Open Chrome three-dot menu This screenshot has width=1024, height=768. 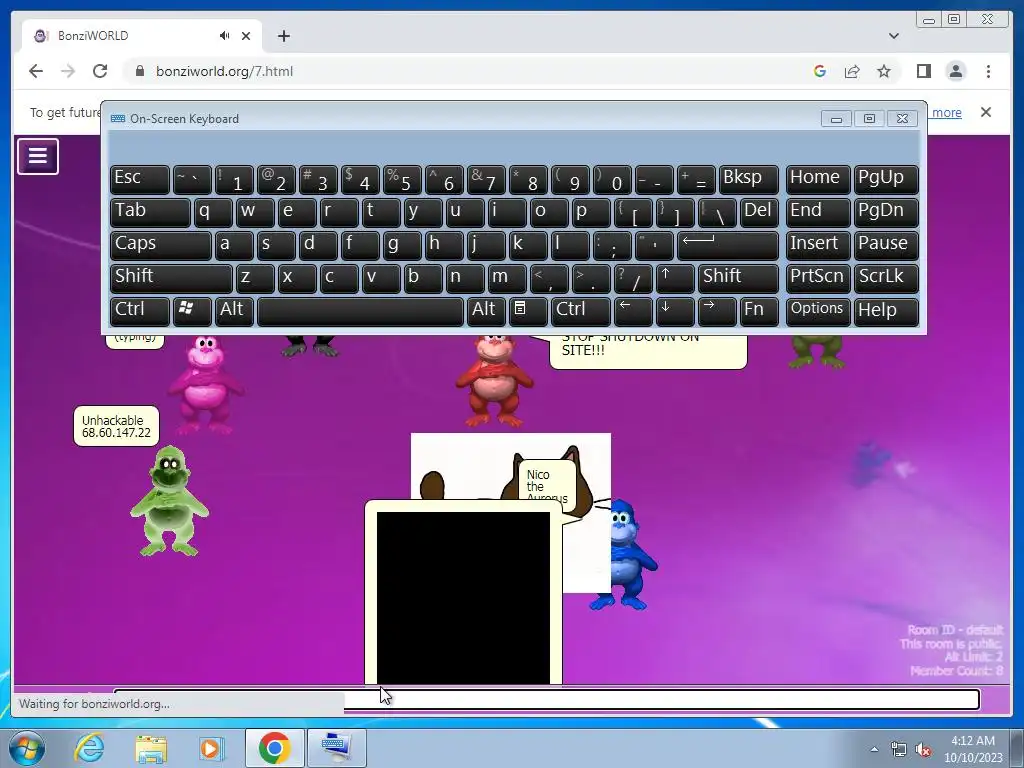click(x=988, y=71)
